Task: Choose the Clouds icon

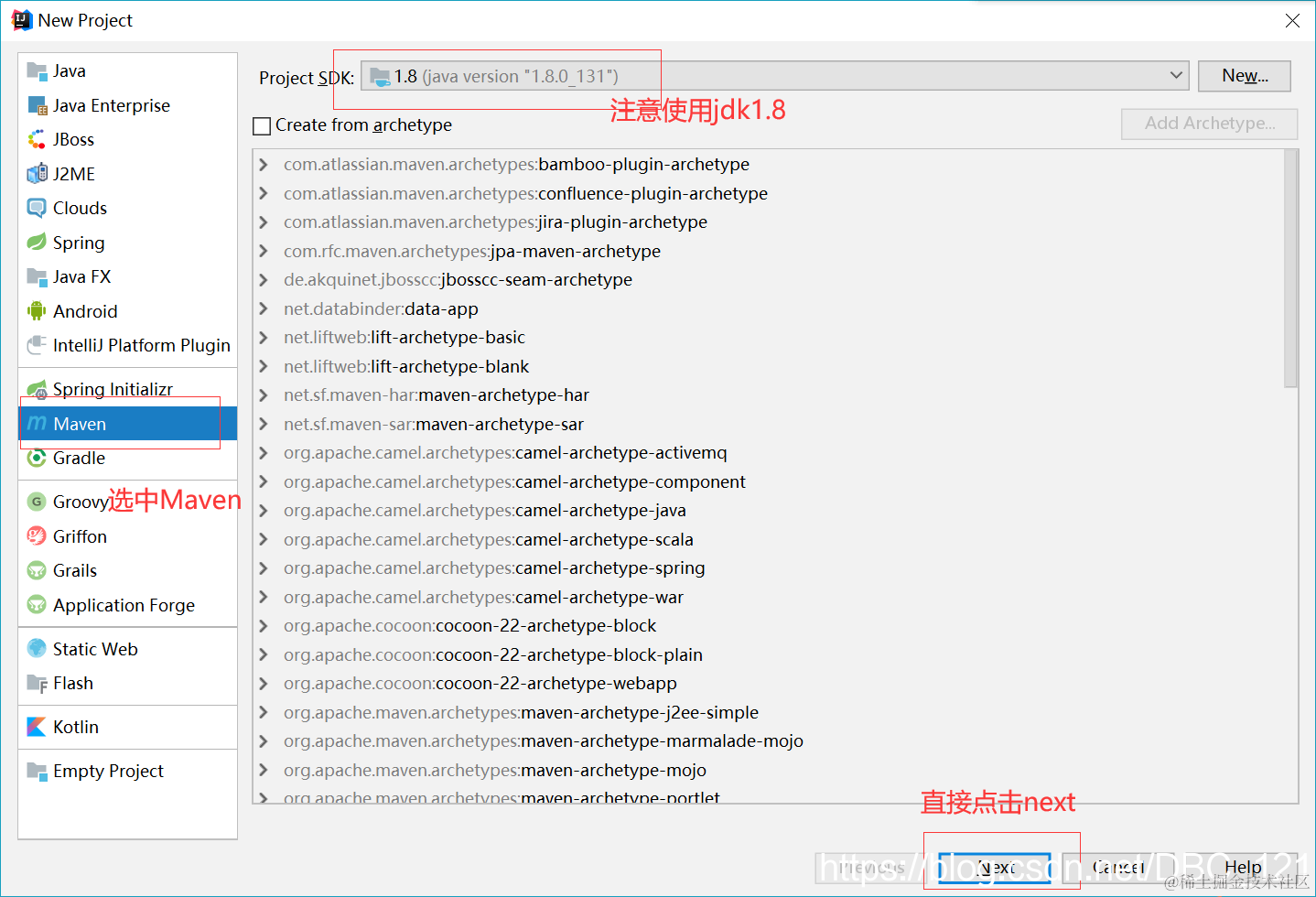Action: [x=37, y=208]
